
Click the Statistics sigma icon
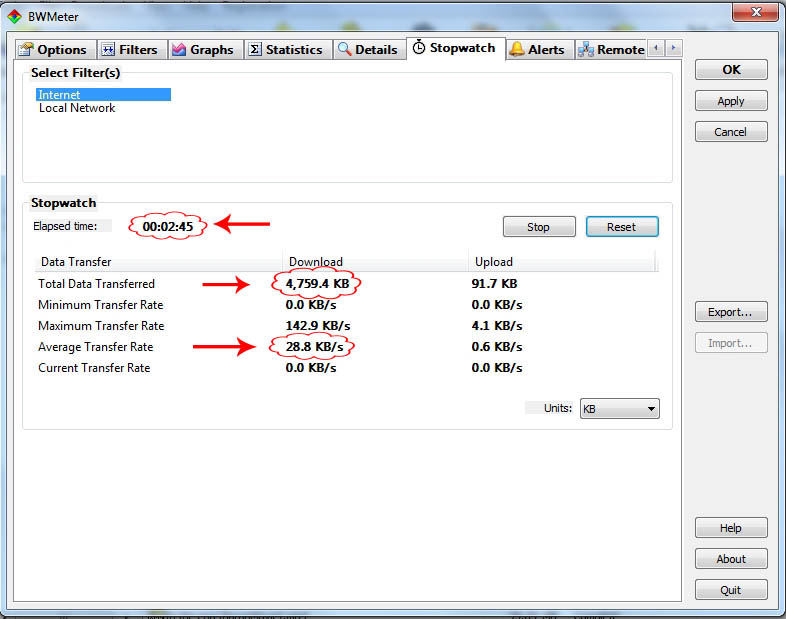[255, 49]
